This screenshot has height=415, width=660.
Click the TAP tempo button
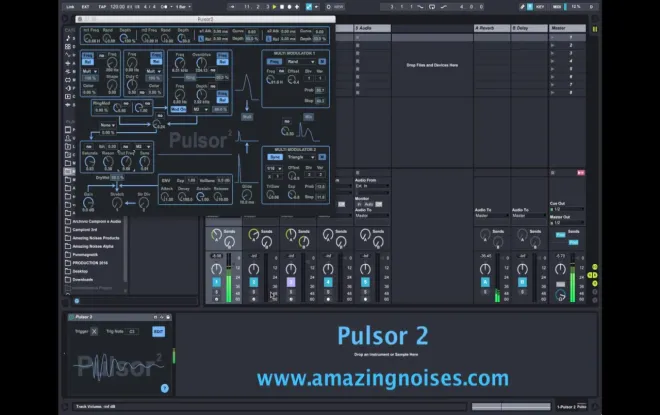(102, 7)
